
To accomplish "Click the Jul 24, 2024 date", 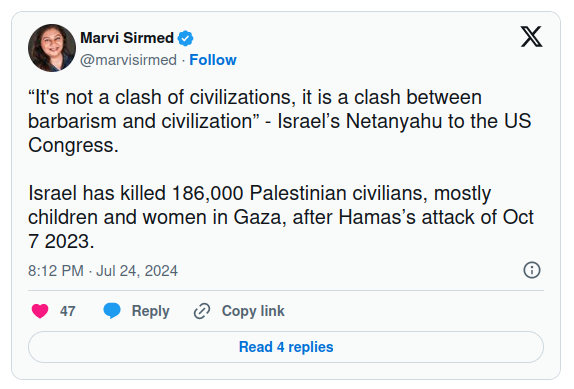I will [137, 271].
